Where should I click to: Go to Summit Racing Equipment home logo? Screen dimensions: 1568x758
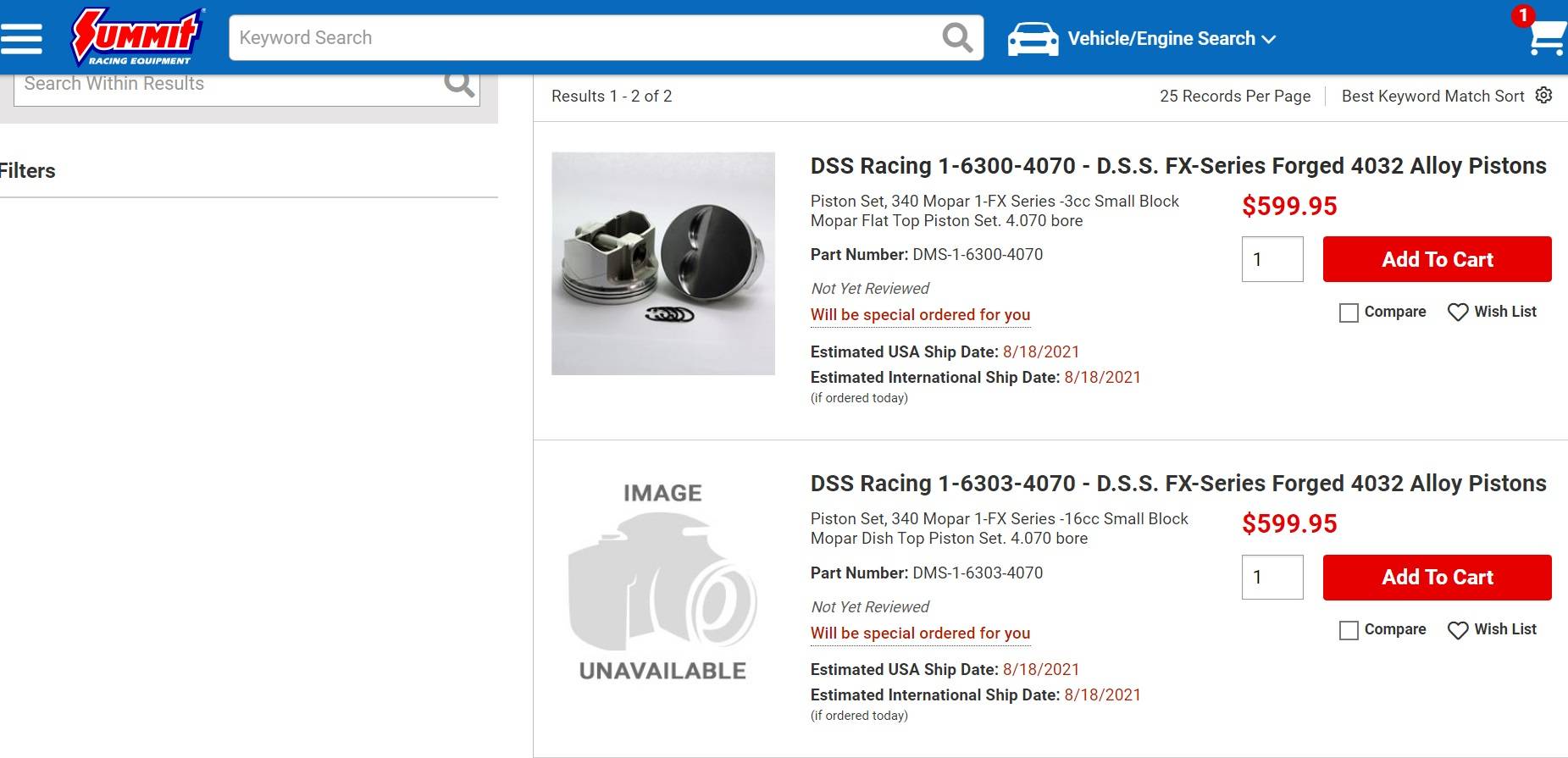136,37
